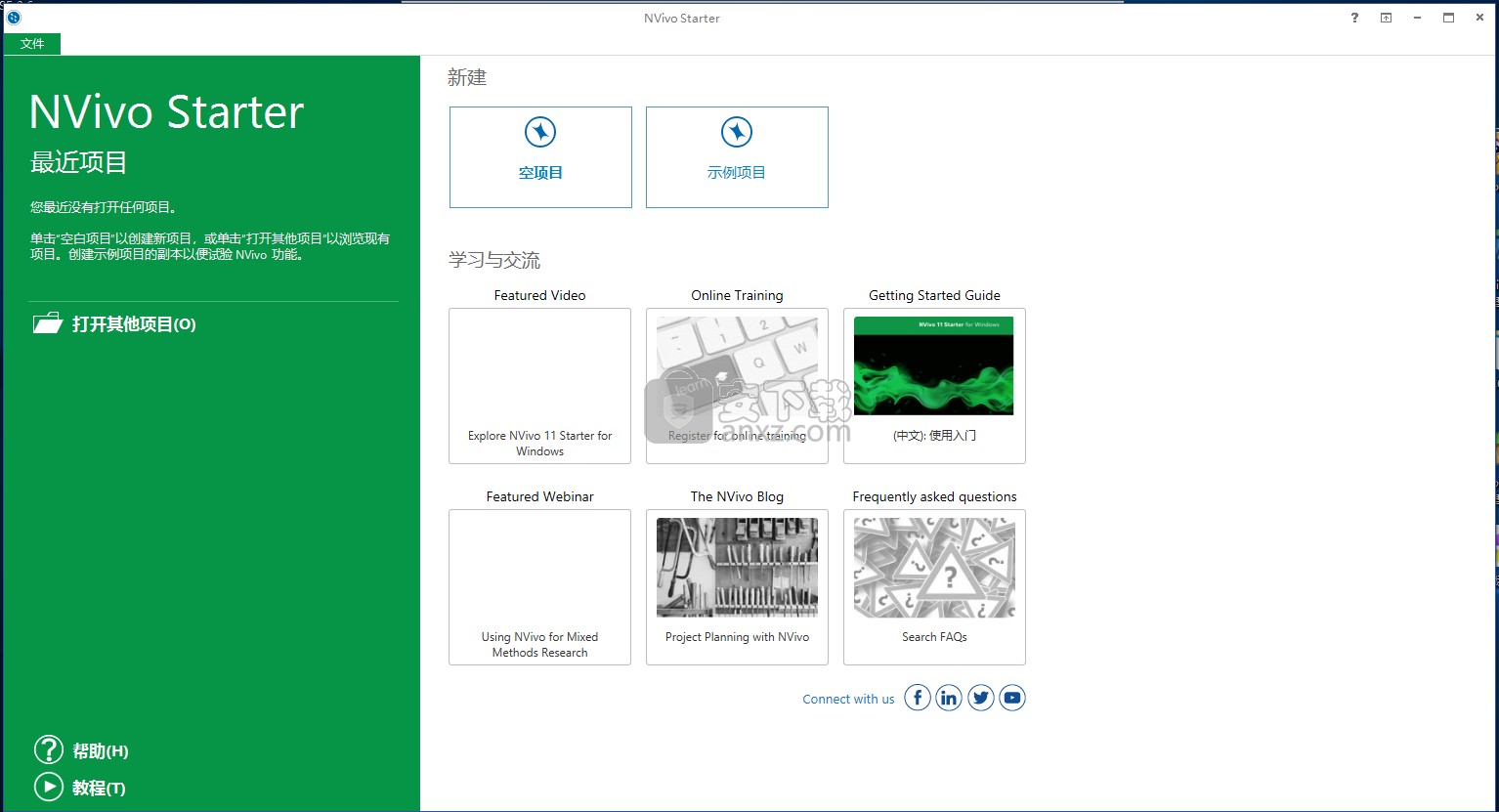Image resolution: width=1499 pixels, height=812 pixels.
Task: Open 教程(T) tutorials link
Action: pyautogui.click(x=99, y=789)
